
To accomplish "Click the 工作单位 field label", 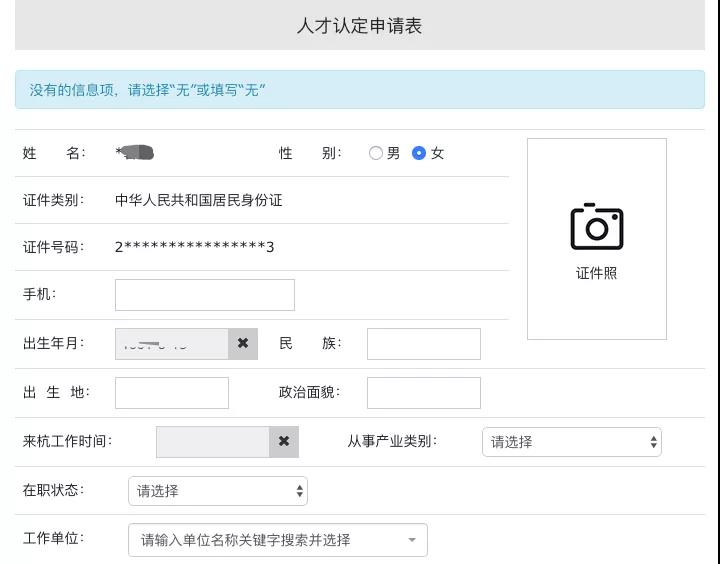I will pos(53,538).
